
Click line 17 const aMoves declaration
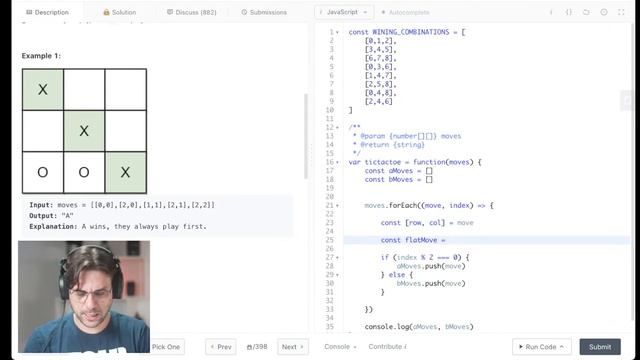[x=398, y=171]
